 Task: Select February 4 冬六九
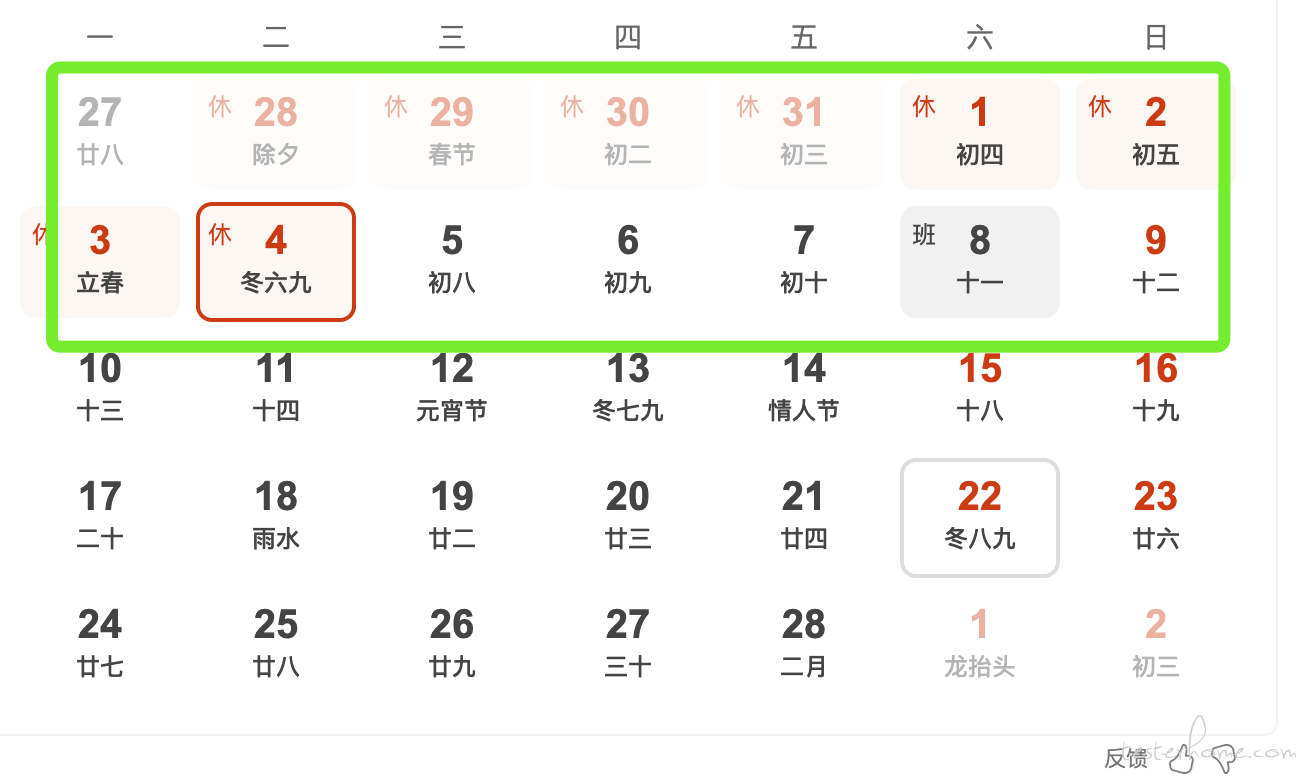click(x=276, y=262)
